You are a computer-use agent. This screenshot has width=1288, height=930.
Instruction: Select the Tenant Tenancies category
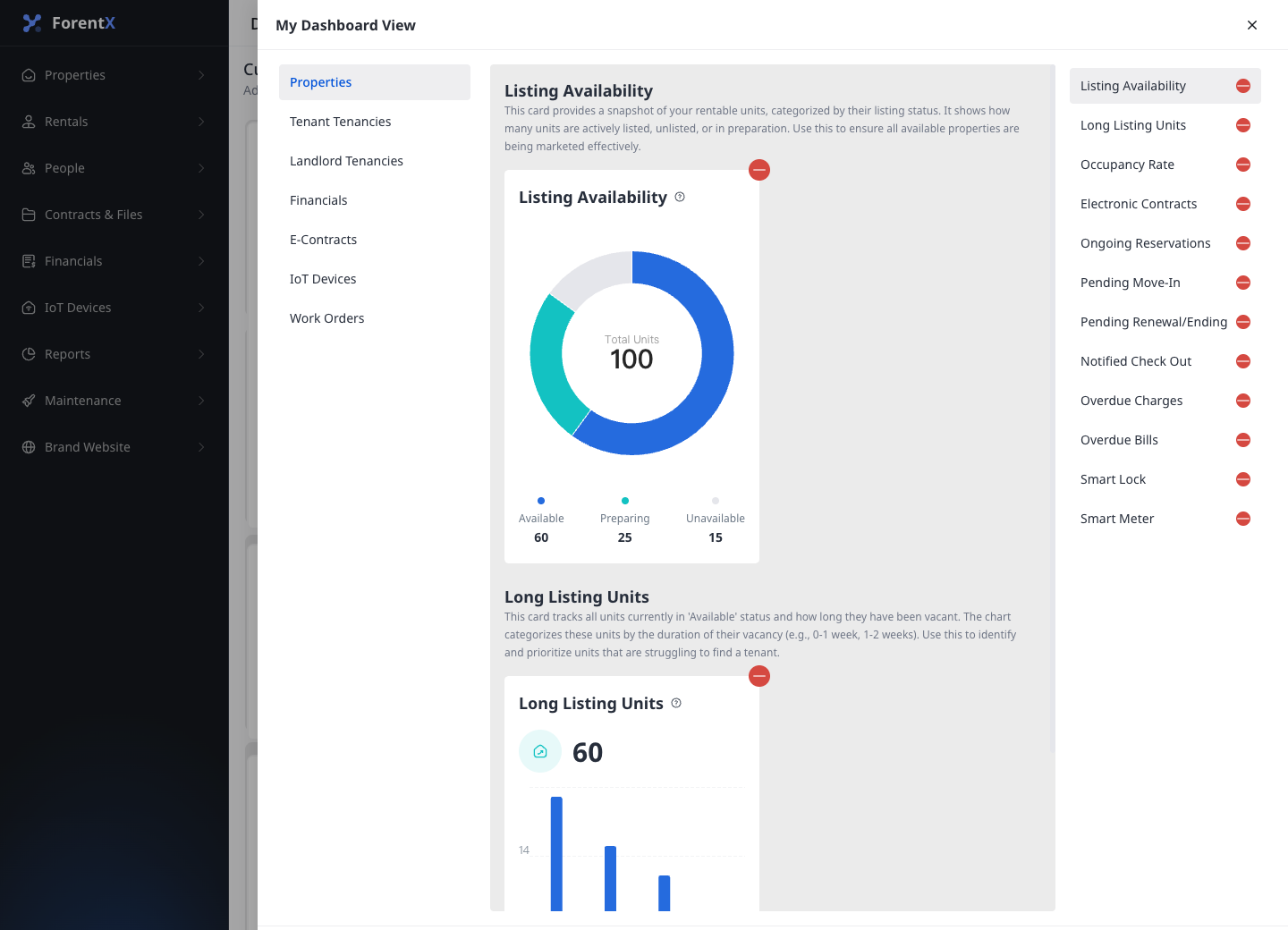point(375,122)
